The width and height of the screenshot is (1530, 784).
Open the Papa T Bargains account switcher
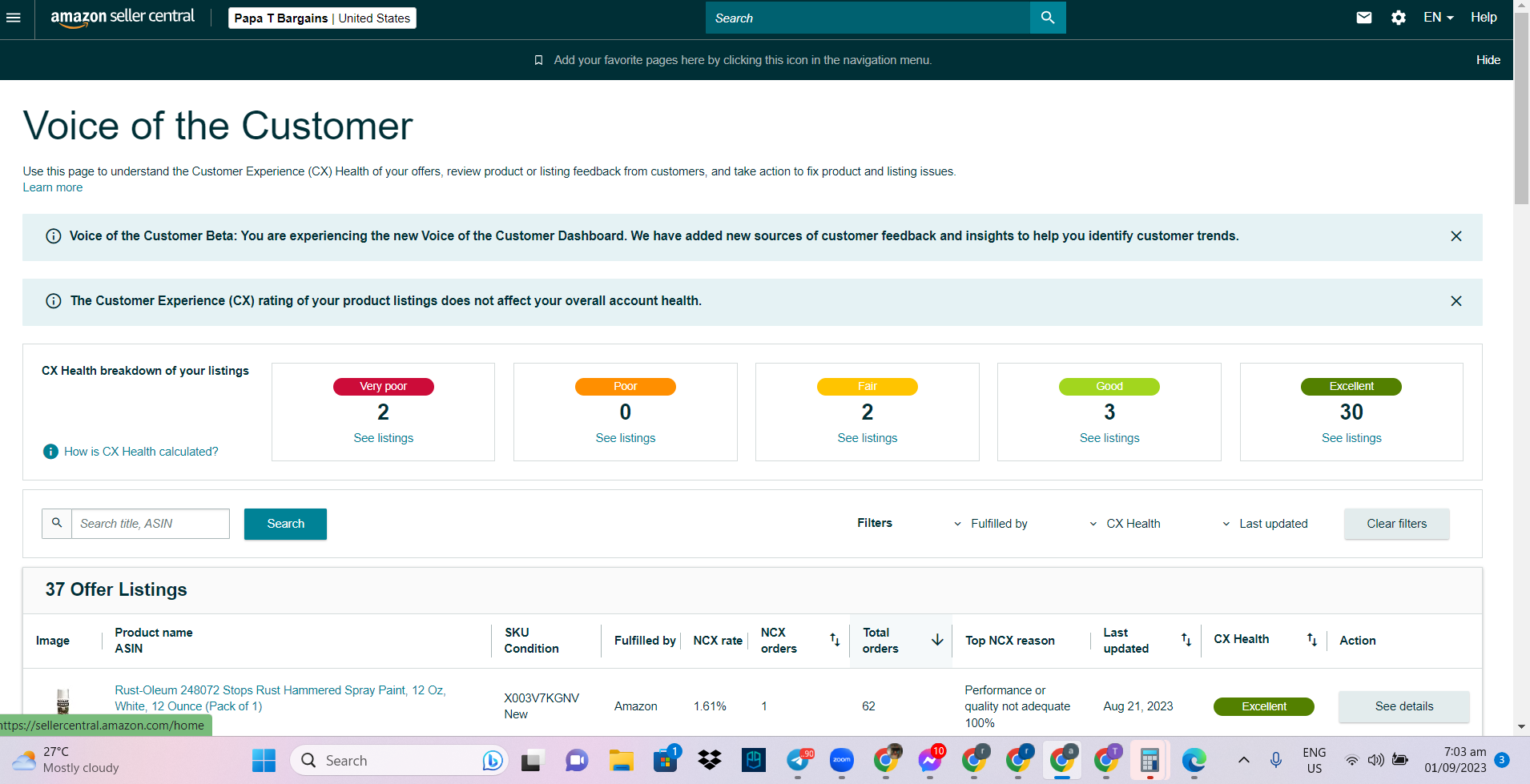click(322, 18)
